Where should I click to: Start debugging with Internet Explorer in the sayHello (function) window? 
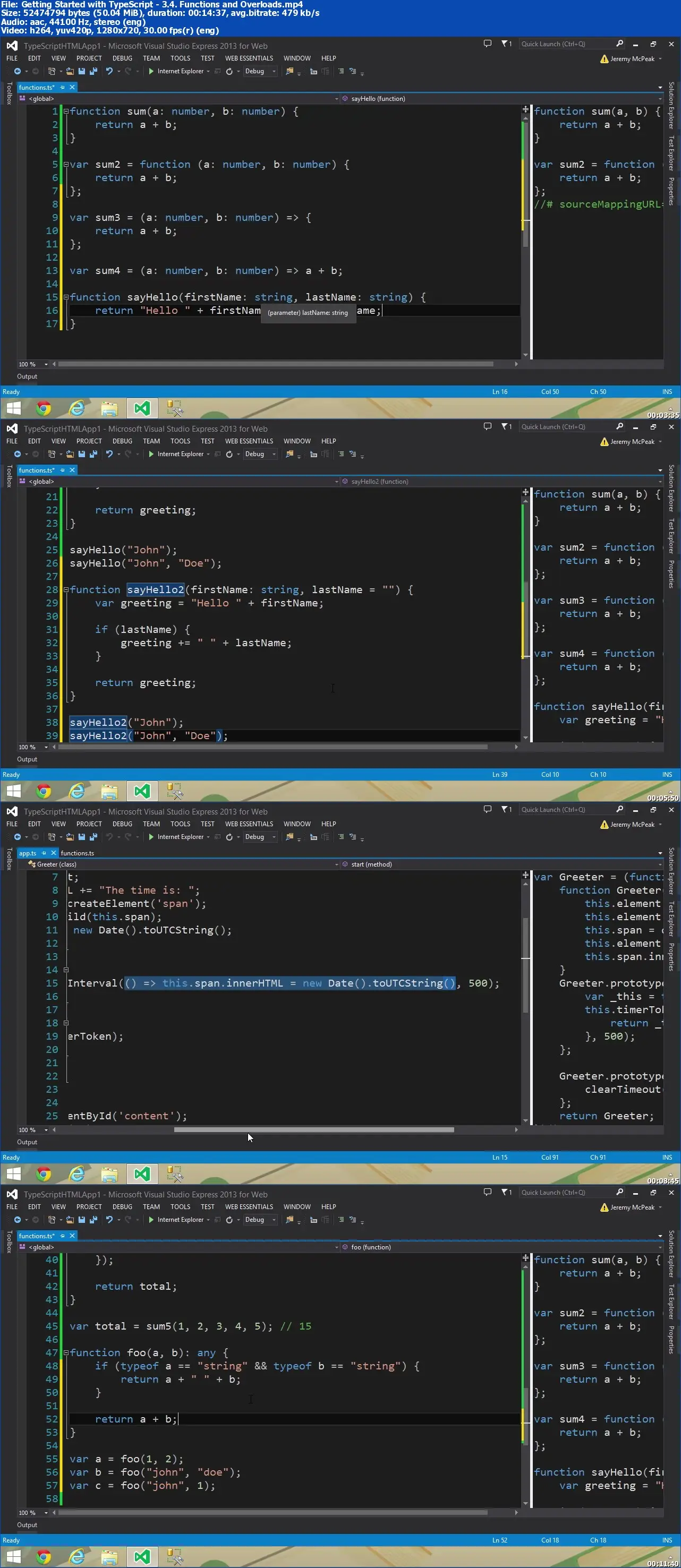(176, 71)
